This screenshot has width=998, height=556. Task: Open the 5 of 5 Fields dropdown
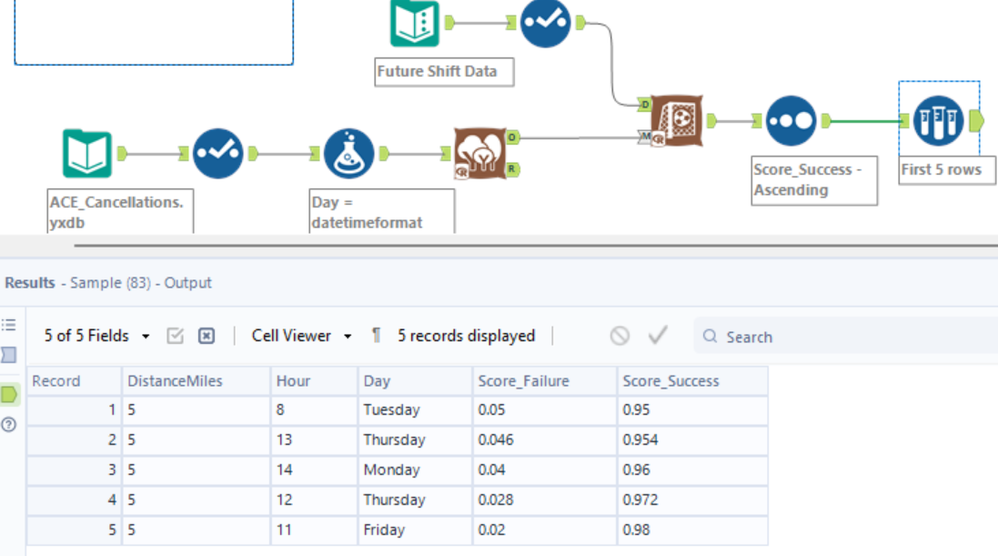pyautogui.click(x=97, y=336)
